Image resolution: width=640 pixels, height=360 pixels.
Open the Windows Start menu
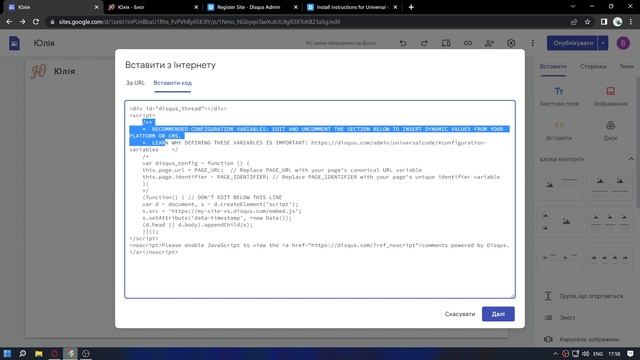click(7, 353)
